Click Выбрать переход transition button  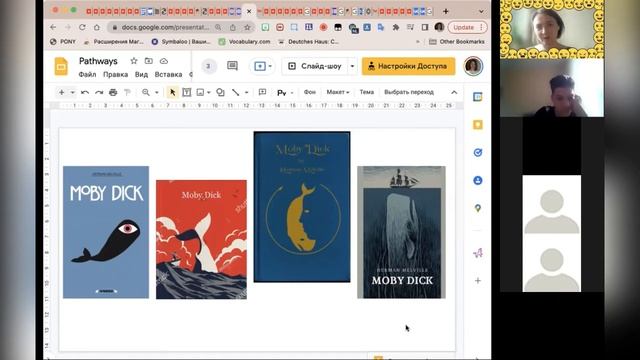pyautogui.click(x=409, y=92)
